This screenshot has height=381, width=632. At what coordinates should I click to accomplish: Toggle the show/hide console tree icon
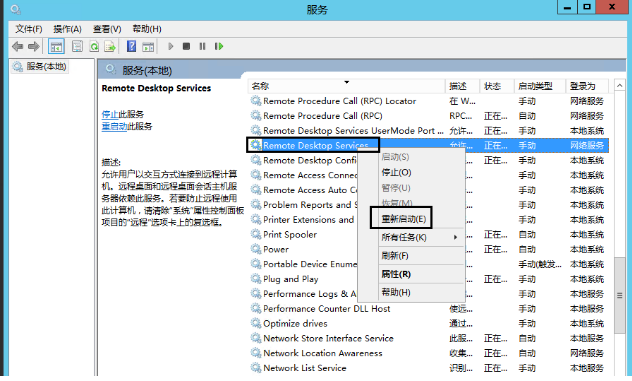56,47
